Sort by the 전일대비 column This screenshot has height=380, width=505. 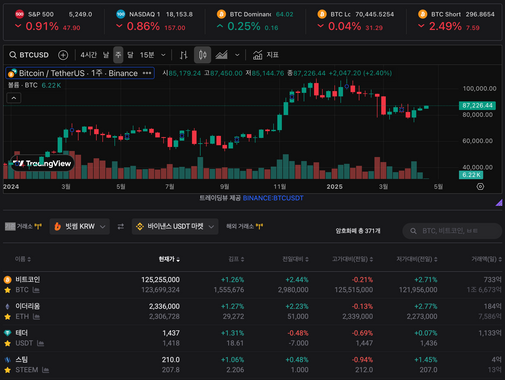coord(295,259)
